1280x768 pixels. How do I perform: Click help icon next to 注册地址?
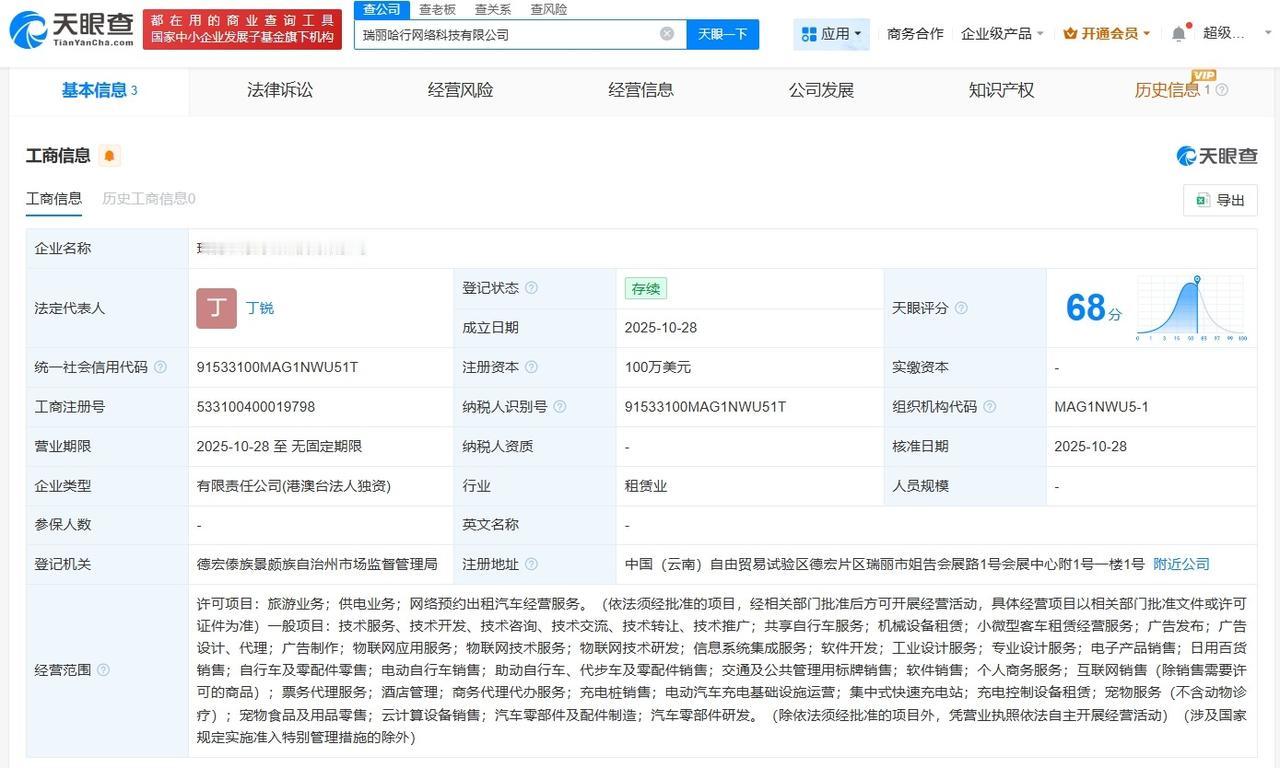click(531, 565)
